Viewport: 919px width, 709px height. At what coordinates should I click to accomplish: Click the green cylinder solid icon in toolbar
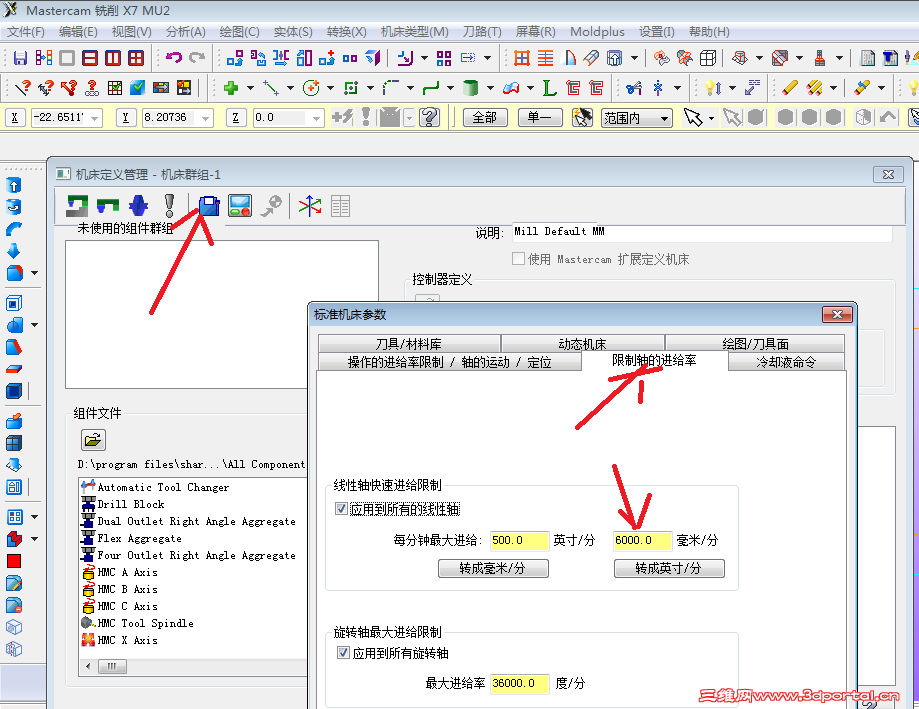470,88
